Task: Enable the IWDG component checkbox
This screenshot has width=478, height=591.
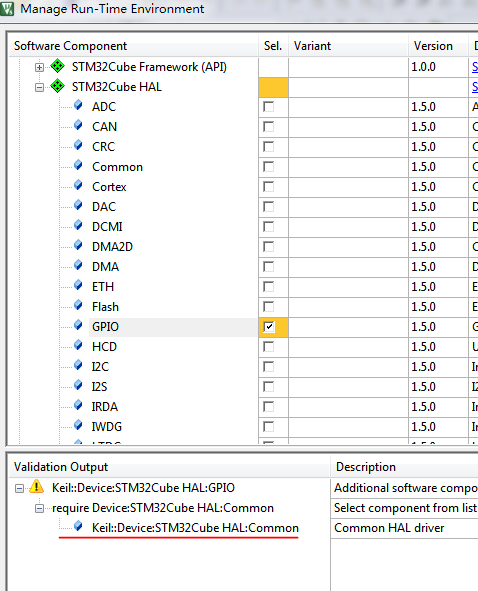Action: (x=269, y=426)
